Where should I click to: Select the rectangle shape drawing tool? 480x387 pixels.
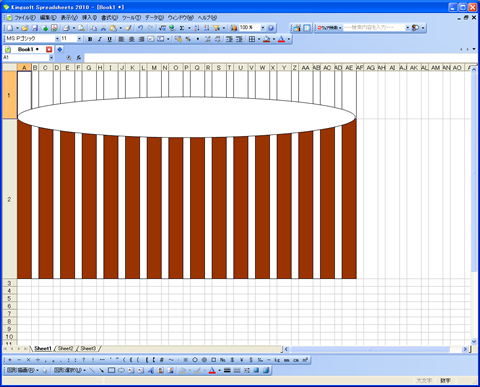111,370
